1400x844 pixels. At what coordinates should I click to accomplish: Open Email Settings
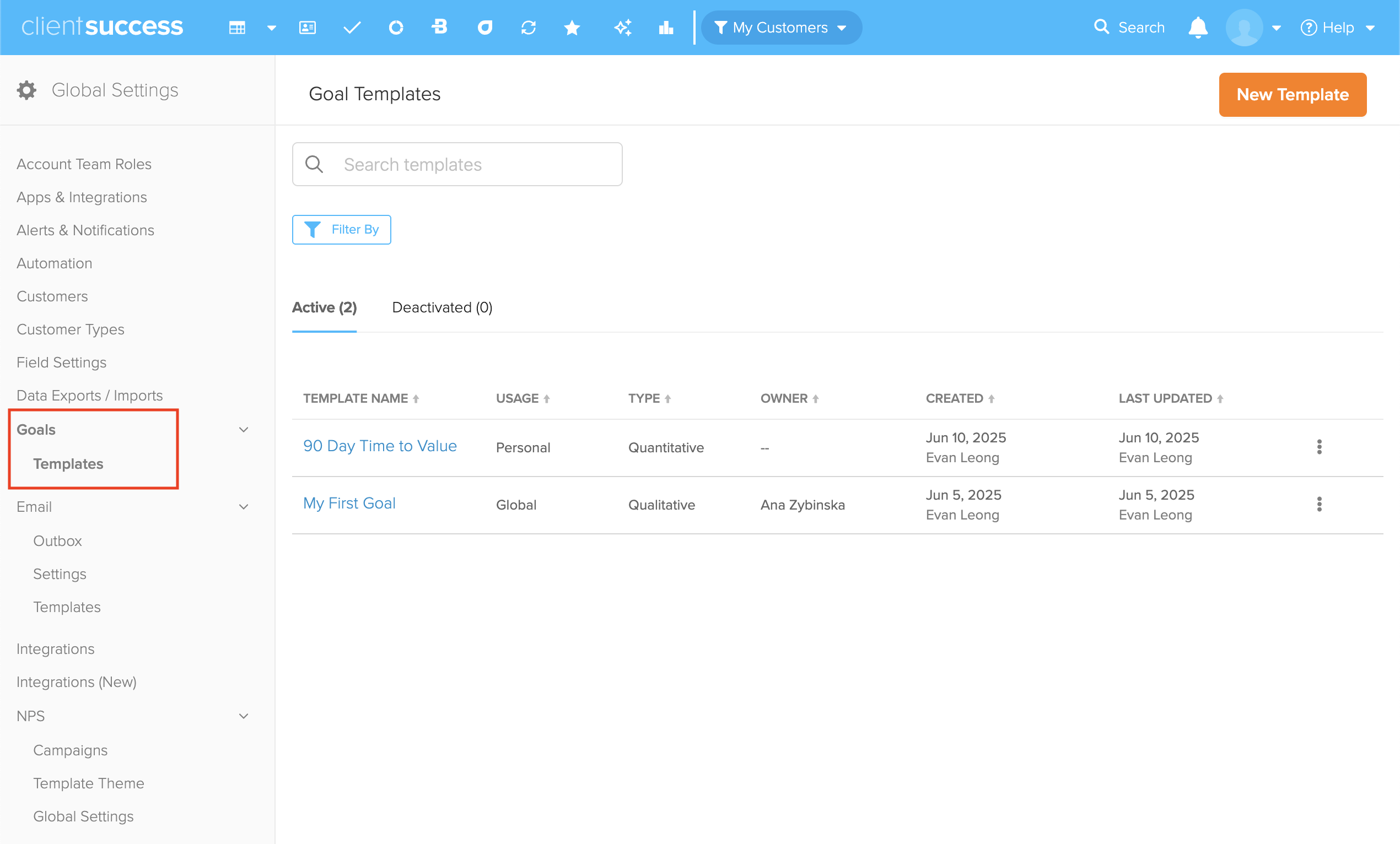coord(60,574)
